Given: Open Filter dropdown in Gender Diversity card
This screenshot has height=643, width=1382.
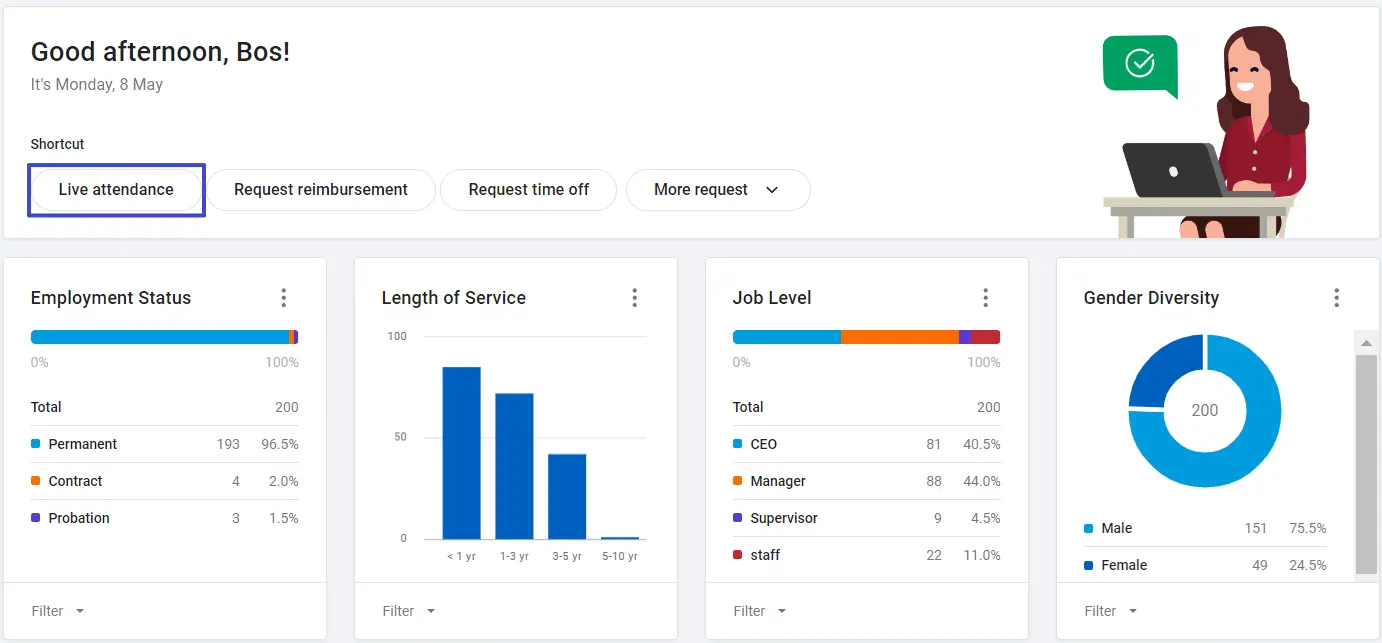Looking at the screenshot, I should click(x=1110, y=611).
